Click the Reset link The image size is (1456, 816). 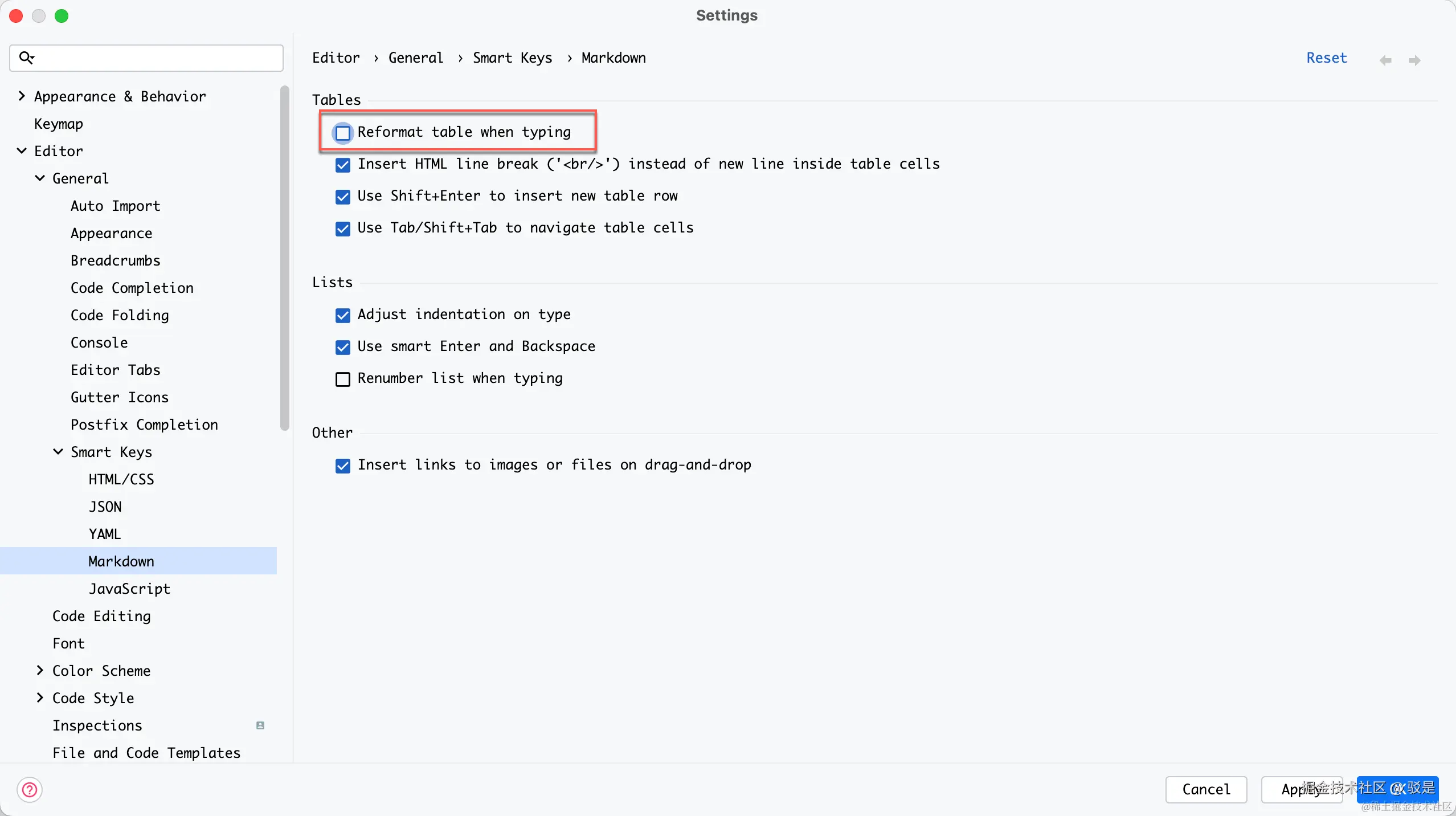(1326, 58)
